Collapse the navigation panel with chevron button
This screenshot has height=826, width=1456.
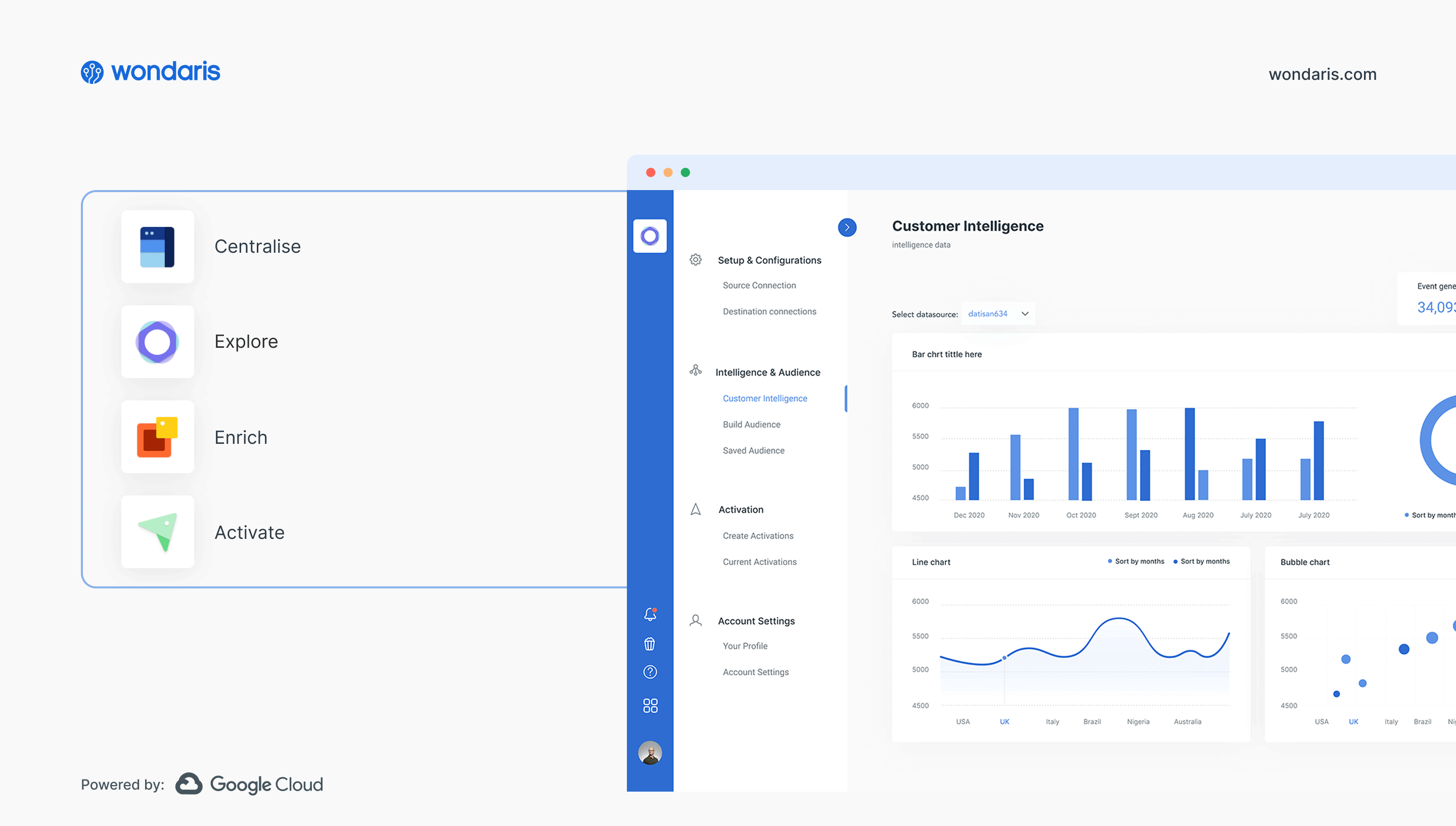tap(847, 227)
